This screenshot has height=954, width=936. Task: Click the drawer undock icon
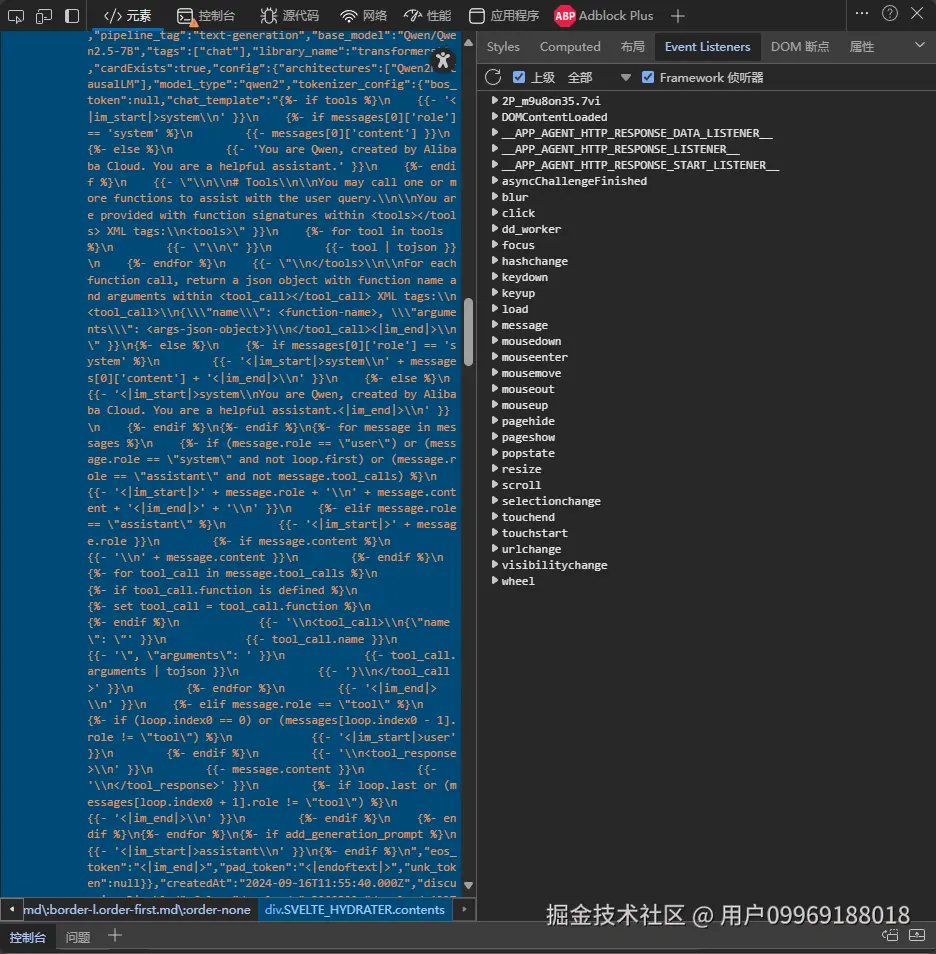(x=890, y=935)
